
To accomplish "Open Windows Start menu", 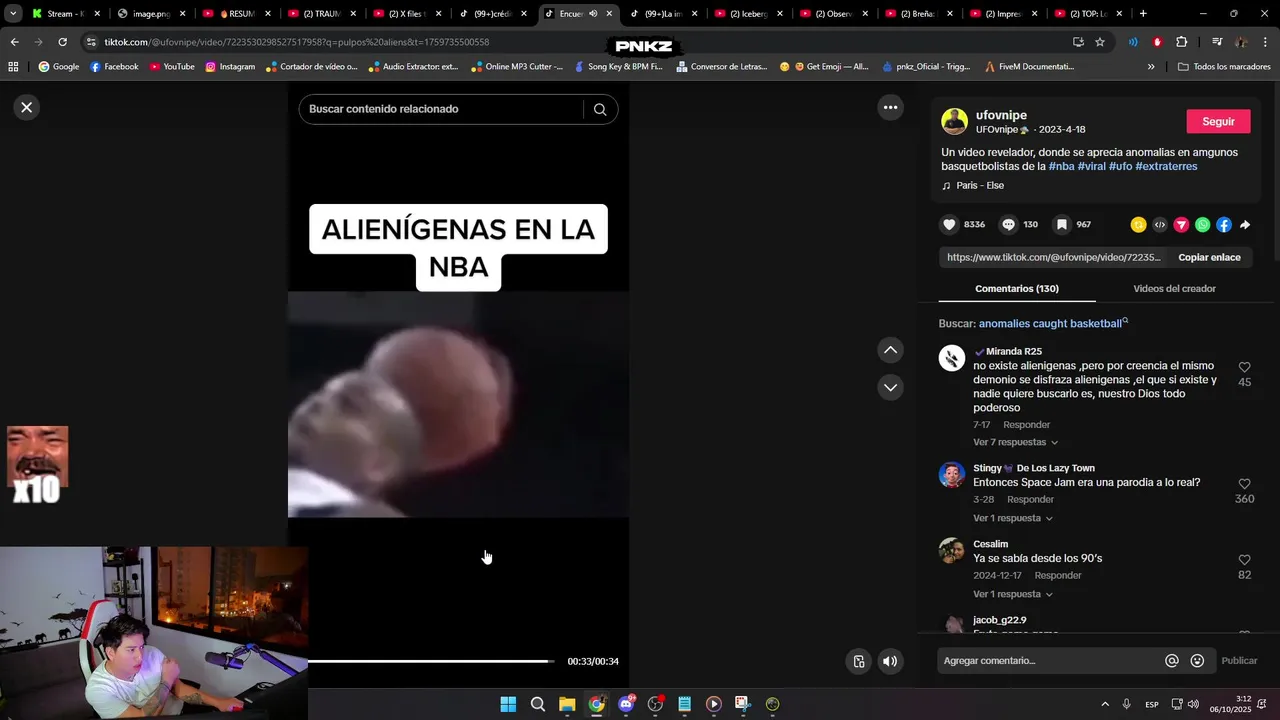I will pos(508,704).
